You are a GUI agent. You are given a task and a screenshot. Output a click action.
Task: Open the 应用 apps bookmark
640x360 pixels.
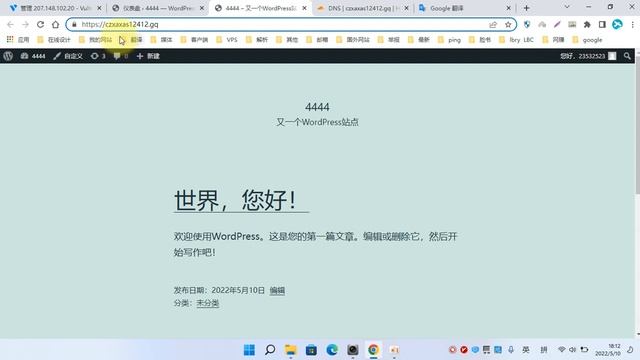(18, 40)
